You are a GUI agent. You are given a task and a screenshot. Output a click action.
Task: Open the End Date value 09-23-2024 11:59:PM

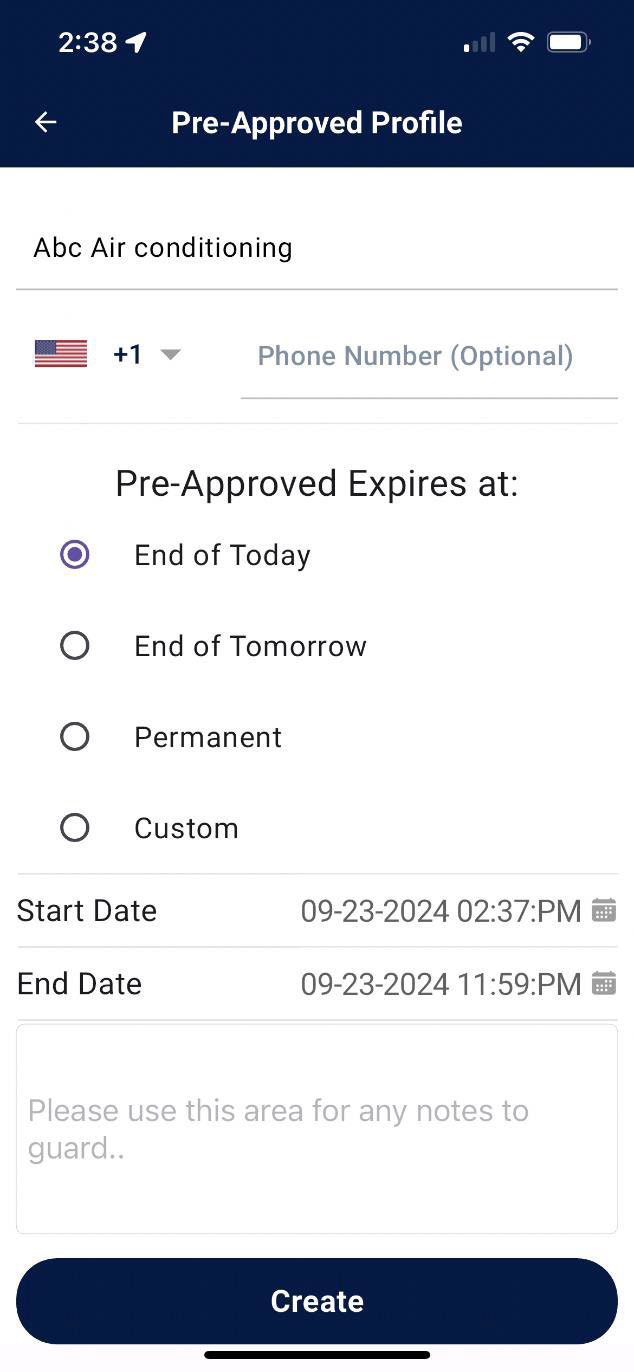tap(441, 984)
